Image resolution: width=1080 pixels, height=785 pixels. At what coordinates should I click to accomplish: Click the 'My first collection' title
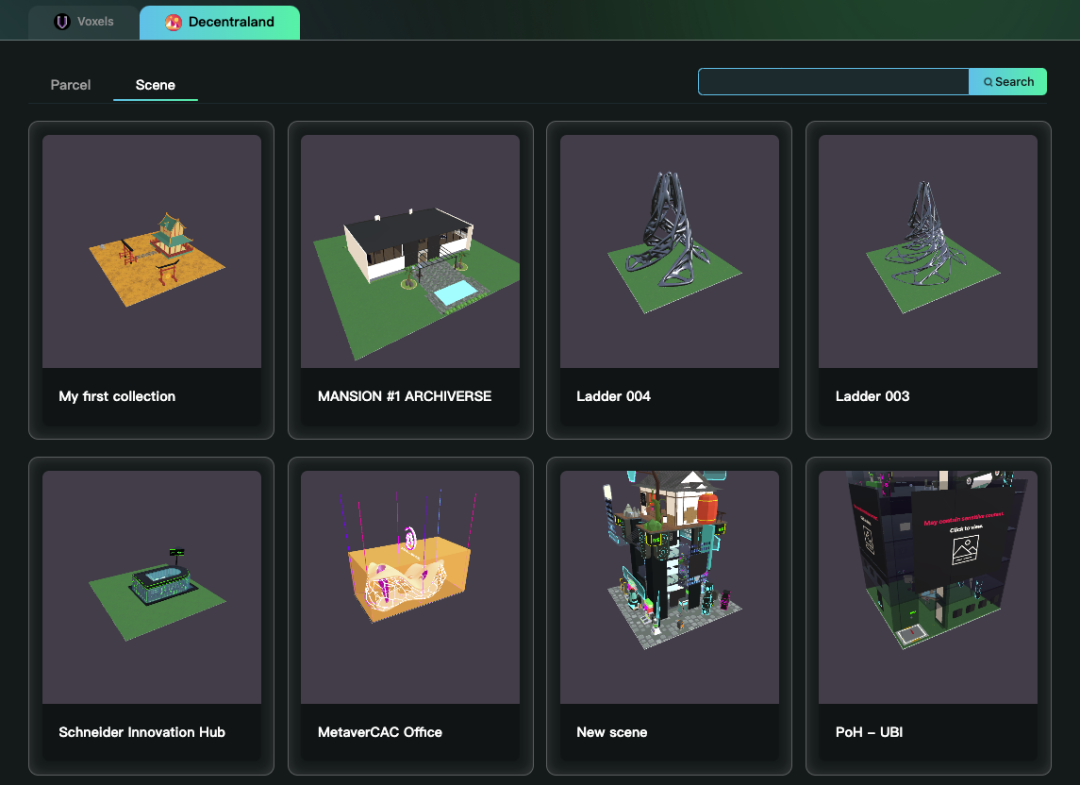coord(117,396)
